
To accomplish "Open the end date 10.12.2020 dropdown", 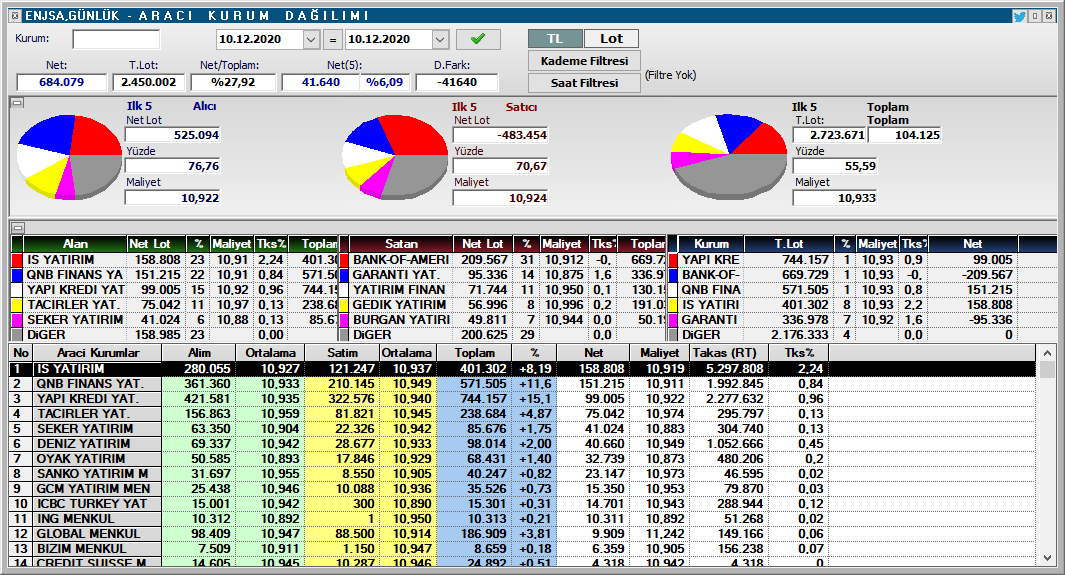I will coord(439,39).
